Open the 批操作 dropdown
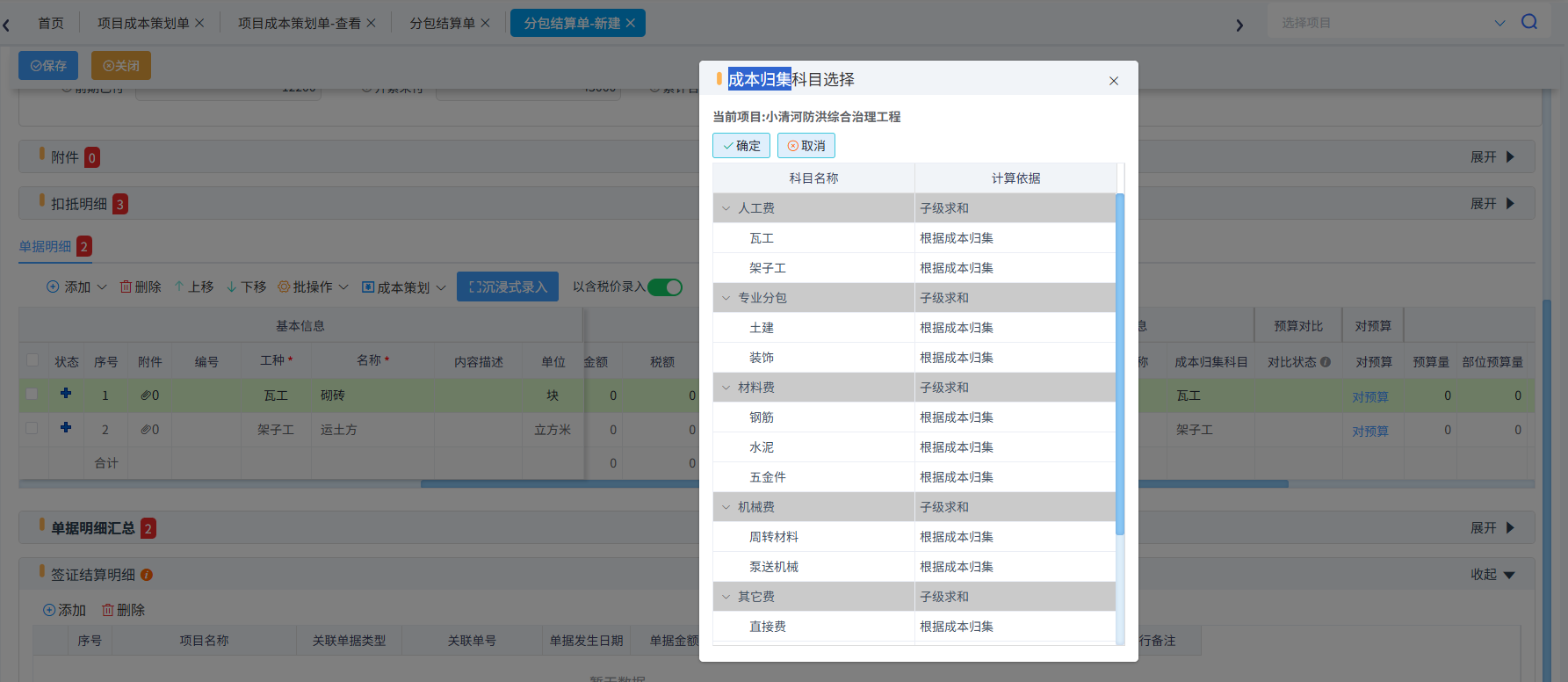Image resolution: width=1568 pixels, height=682 pixels. (313, 287)
